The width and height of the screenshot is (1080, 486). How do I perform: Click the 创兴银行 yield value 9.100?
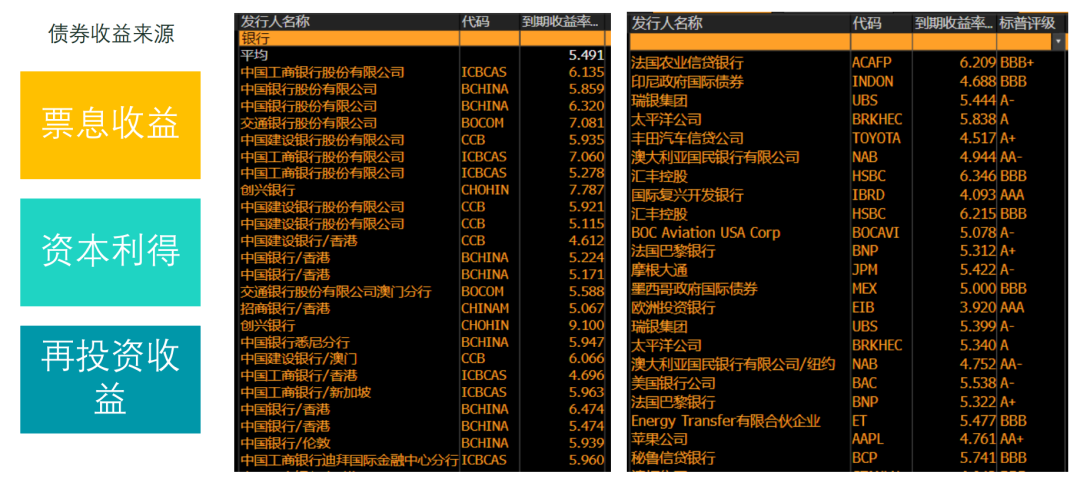[586, 325]
